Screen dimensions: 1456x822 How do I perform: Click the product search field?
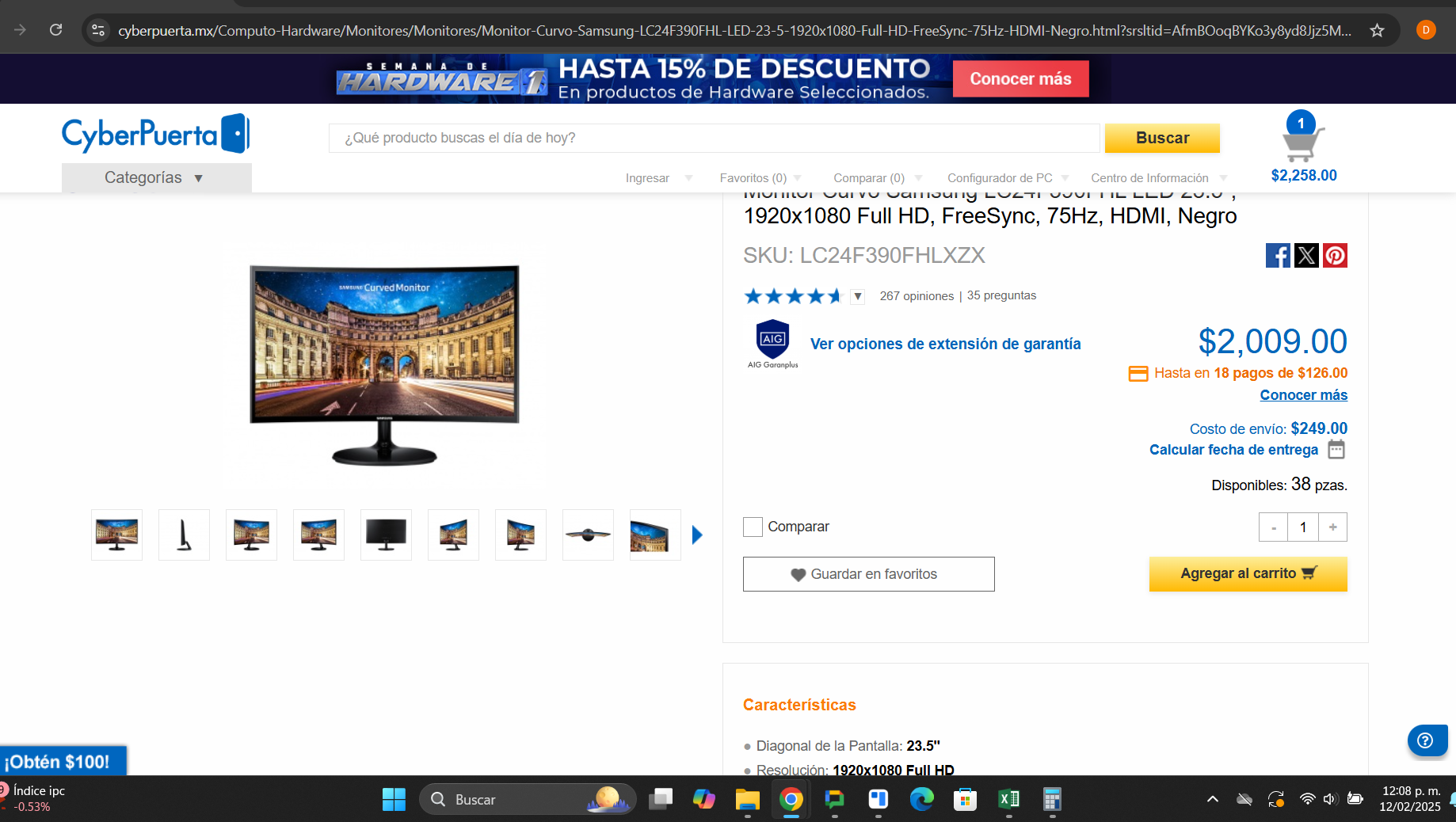715,138
